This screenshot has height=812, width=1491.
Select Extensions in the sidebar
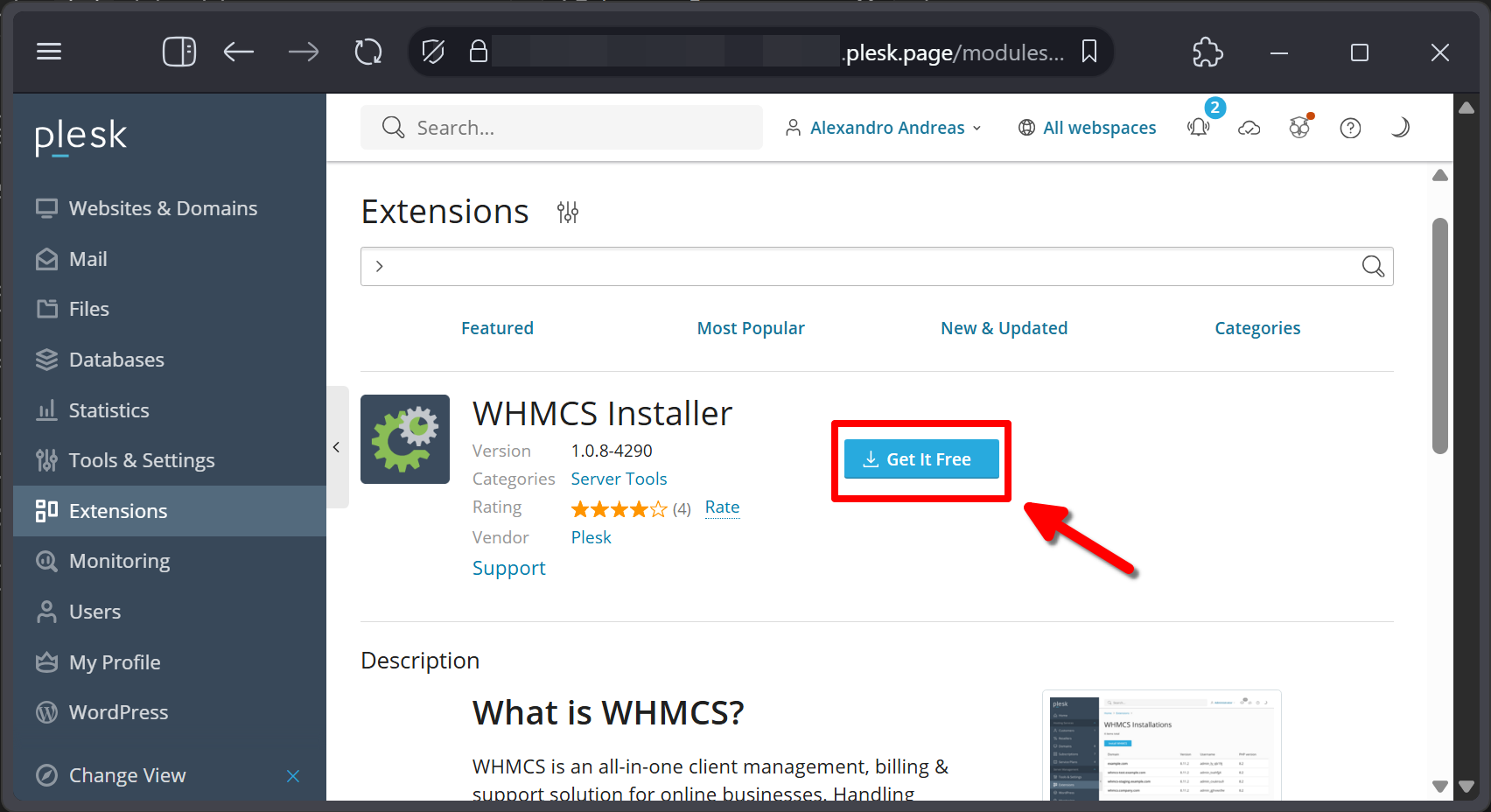coord(170,511)
